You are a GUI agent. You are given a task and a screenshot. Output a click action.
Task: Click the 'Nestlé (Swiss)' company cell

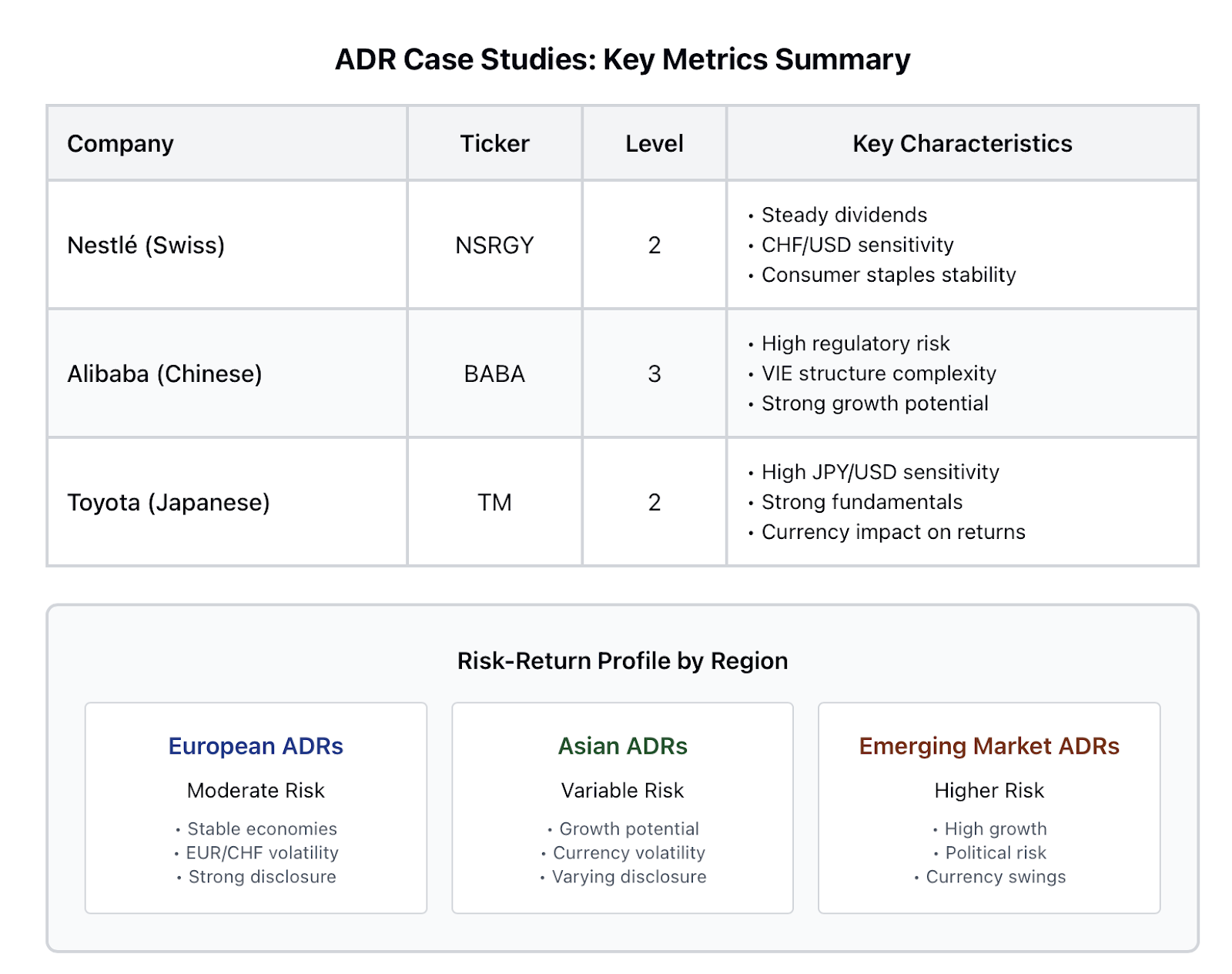227,245
